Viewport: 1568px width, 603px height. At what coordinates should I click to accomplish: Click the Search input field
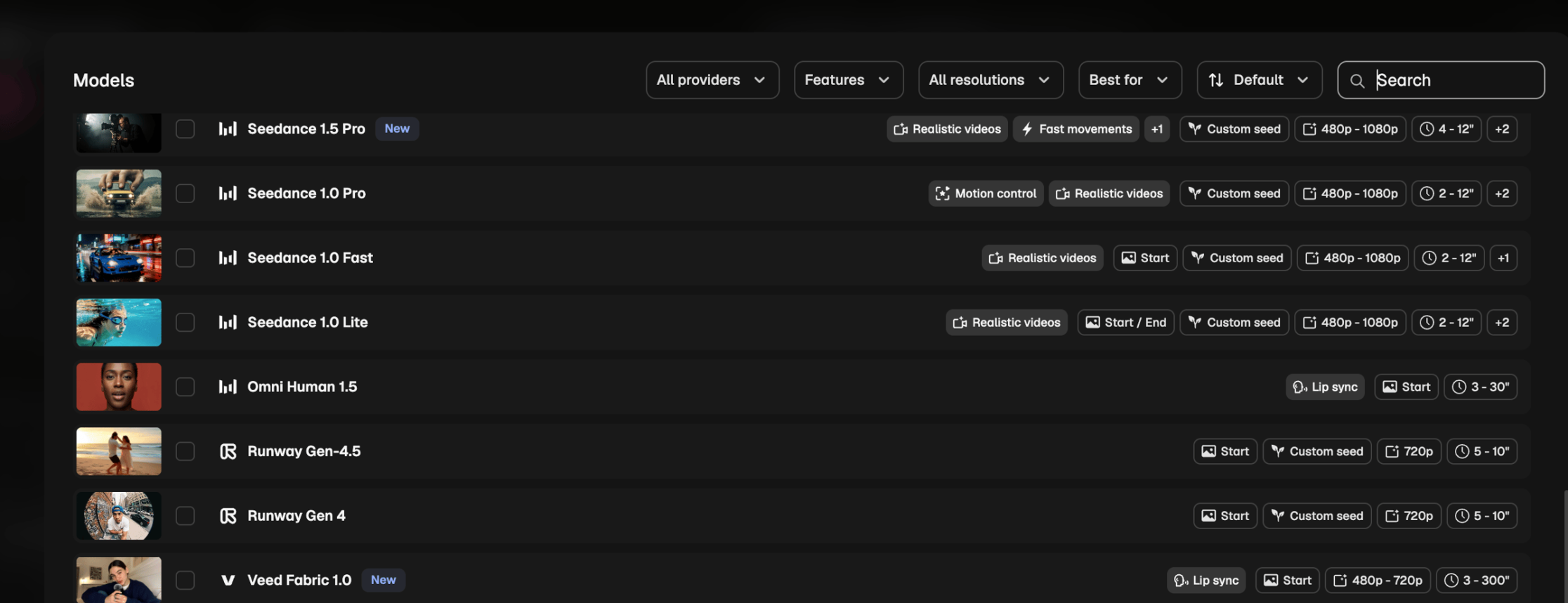[x=1441, y=80]
